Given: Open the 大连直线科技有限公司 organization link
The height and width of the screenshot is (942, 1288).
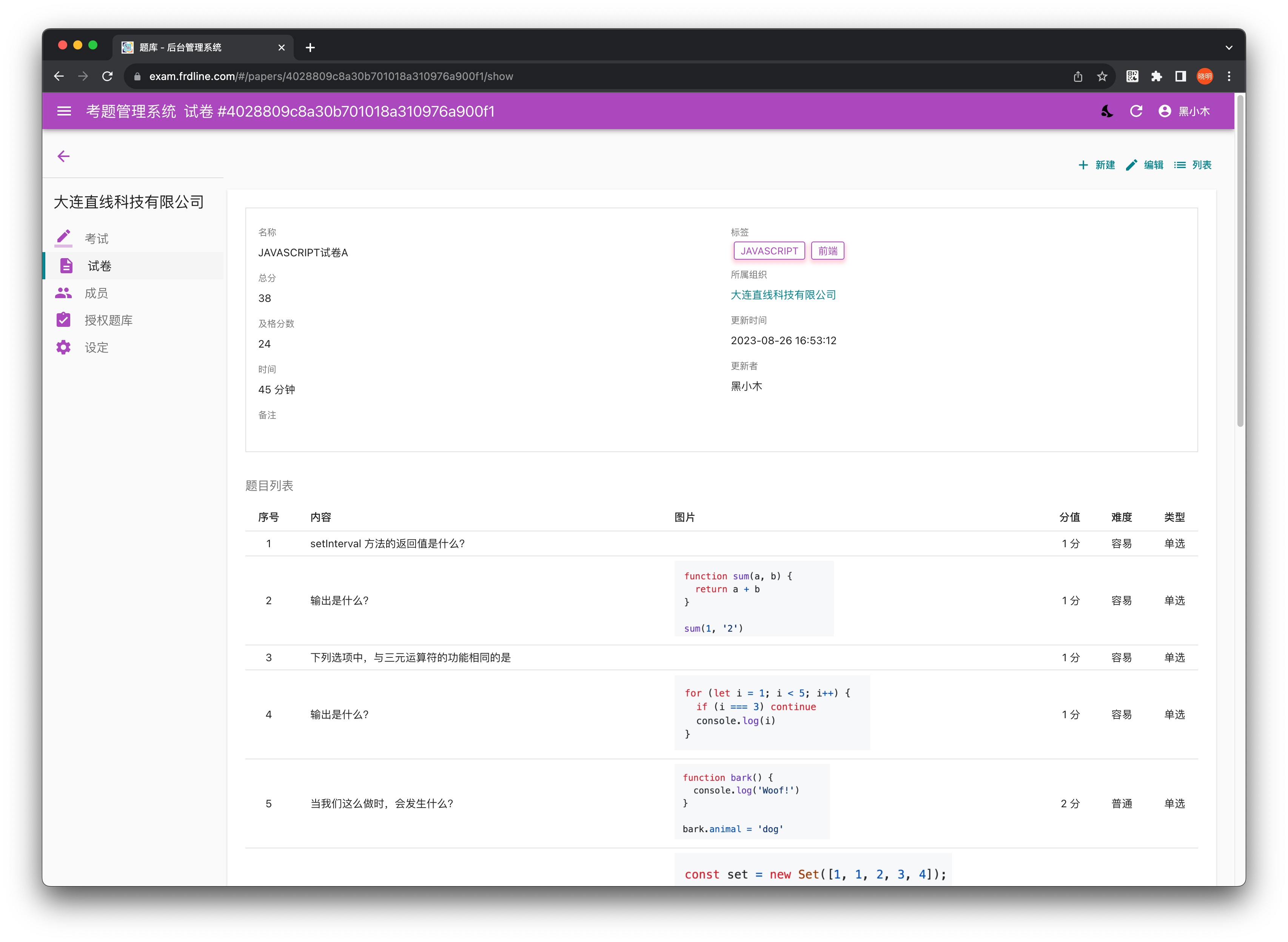Looking at the screenshot, I should (x=783, y=295).
